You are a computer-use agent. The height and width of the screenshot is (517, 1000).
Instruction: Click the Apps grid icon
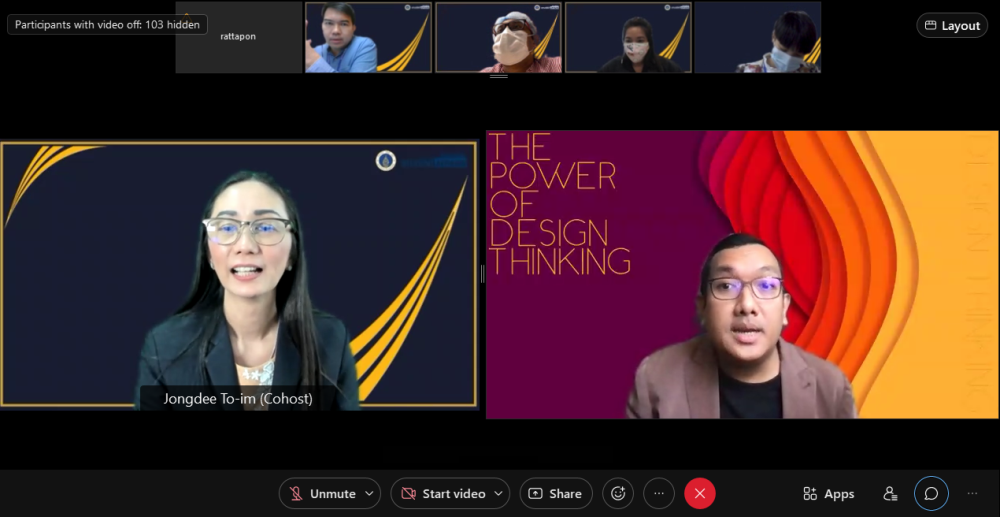coord(828,493)
